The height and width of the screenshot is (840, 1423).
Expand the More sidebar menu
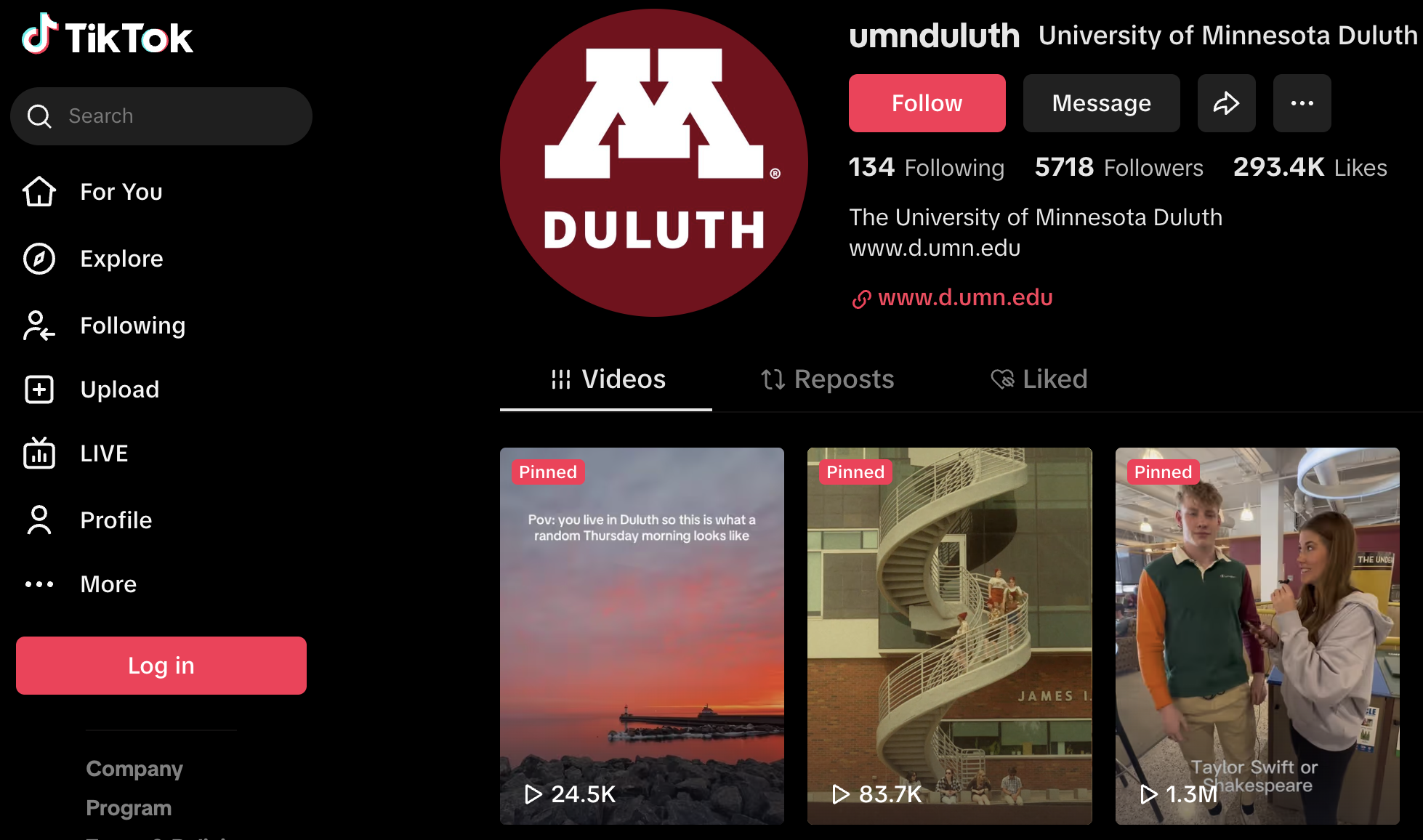coord(108,584)
